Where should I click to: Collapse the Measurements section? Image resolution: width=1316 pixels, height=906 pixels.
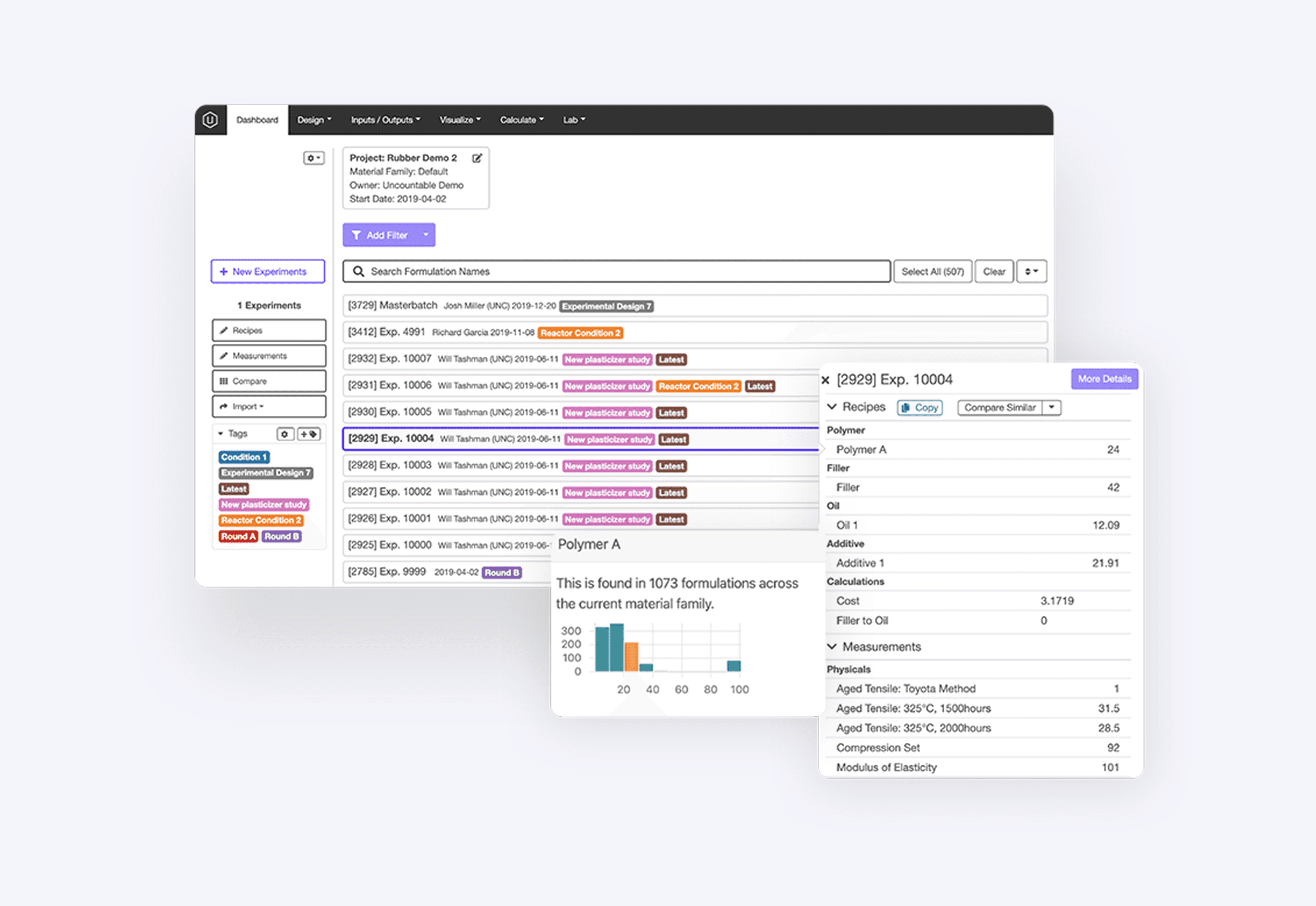832,647
